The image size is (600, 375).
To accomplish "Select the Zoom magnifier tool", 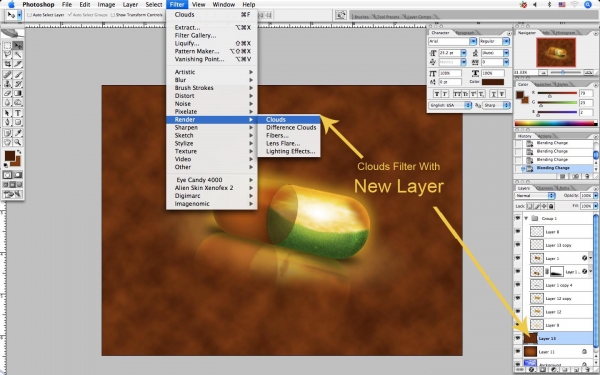I will (x=18, y=142).
